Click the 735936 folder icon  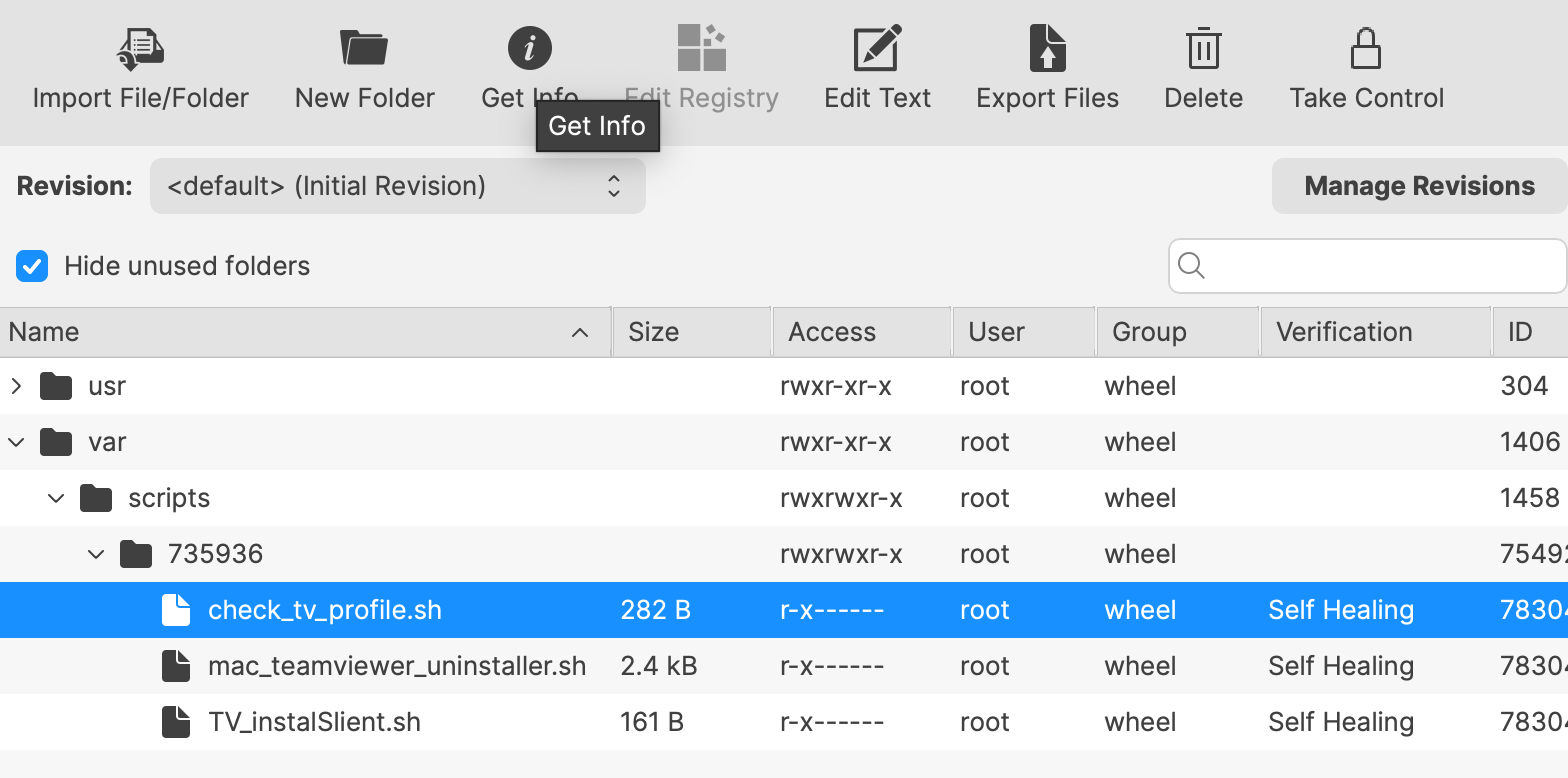(136, 554)
